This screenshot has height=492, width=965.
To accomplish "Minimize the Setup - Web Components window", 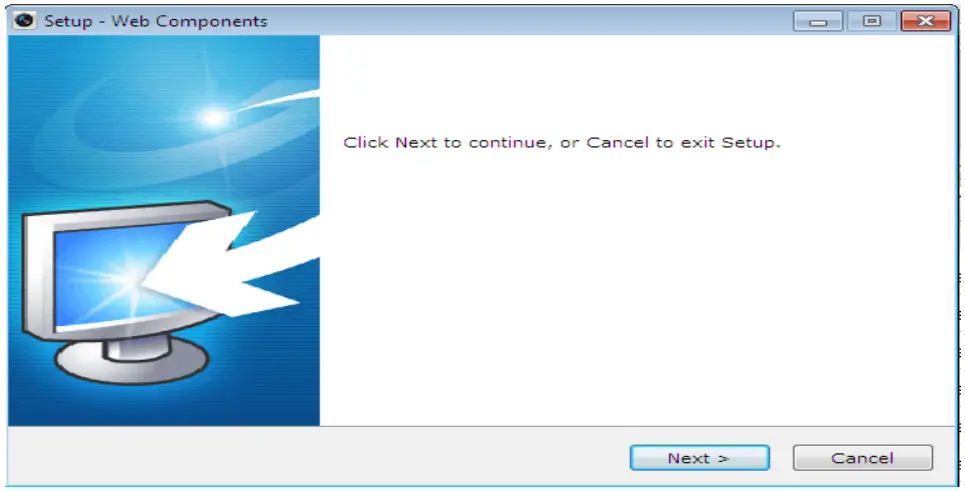I will click(818, 21).
